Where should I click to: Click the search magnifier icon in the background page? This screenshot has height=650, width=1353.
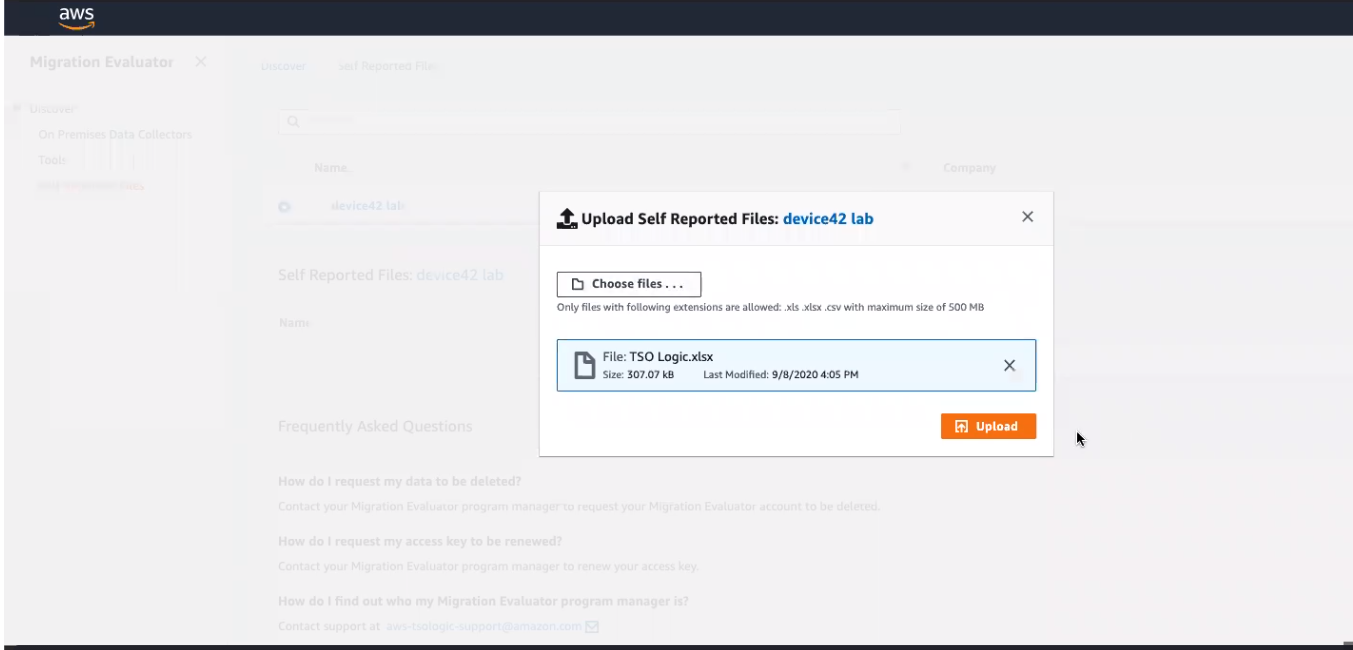(293, 121)
